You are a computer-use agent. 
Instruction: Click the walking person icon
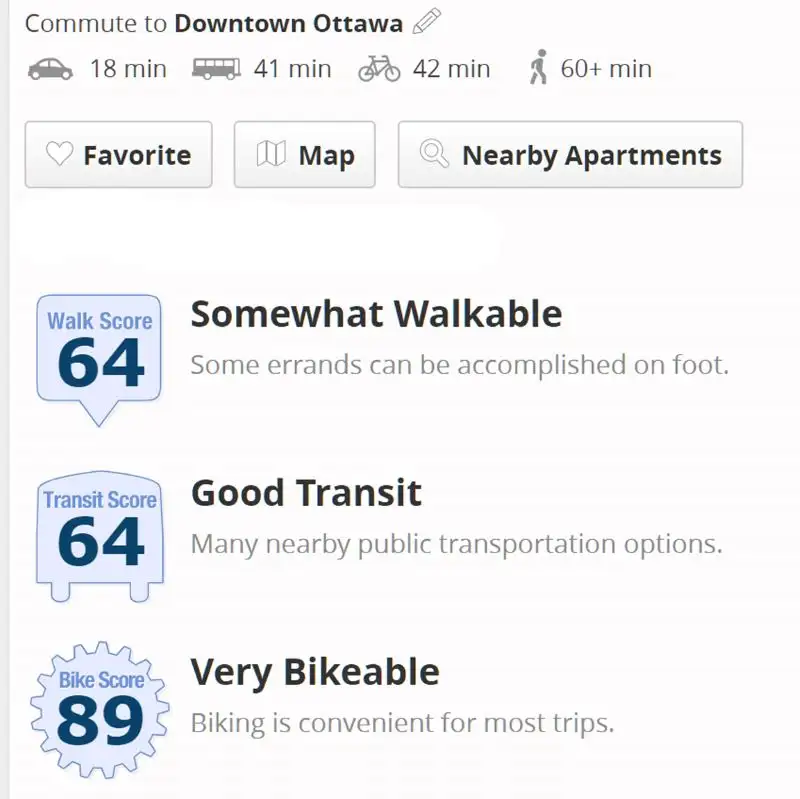click(x=539, y=69)
